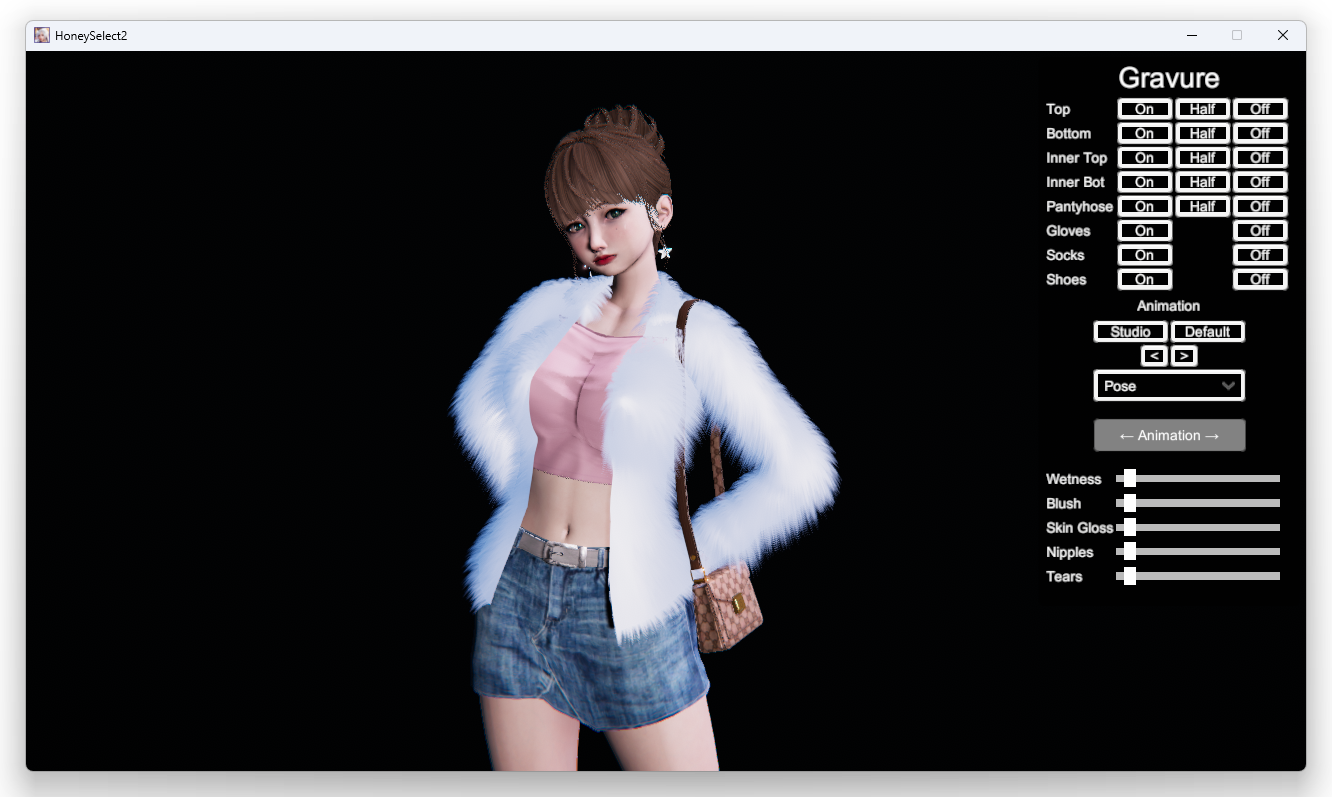
Task: Expand Pose list via chevron arrow
Action: [1229, 386]
